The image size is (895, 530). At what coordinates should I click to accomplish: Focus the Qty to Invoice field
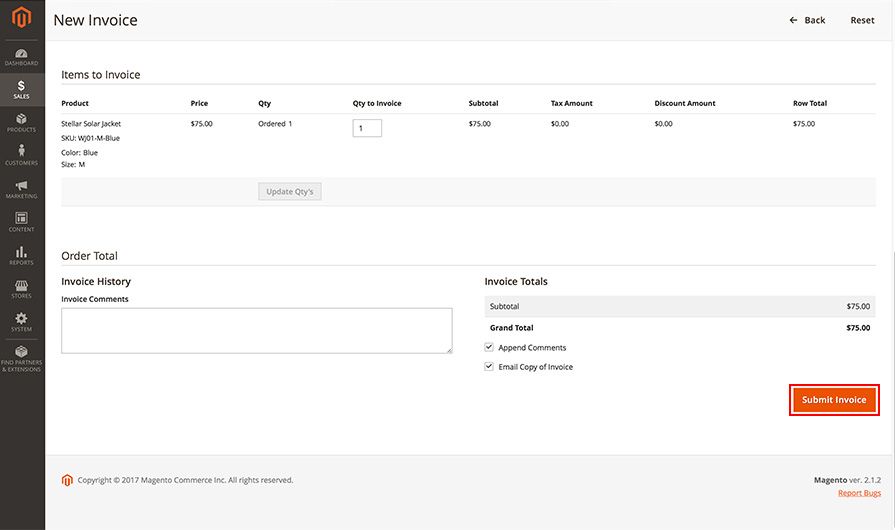pos(367,128)
